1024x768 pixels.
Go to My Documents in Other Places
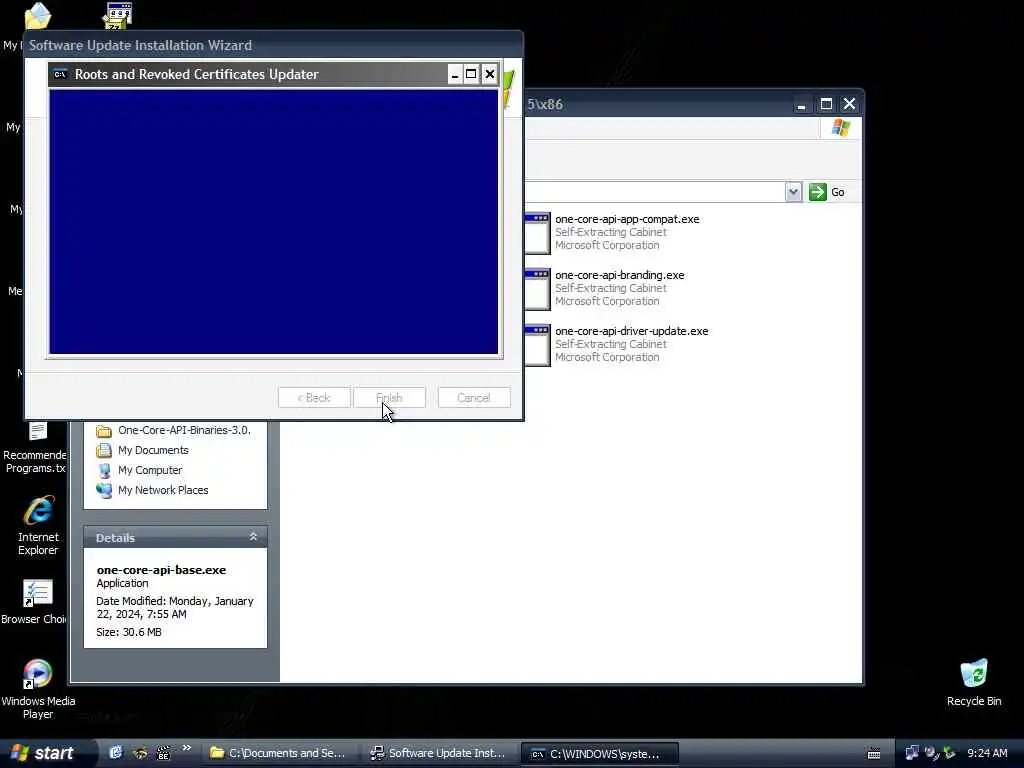(142, 451)
